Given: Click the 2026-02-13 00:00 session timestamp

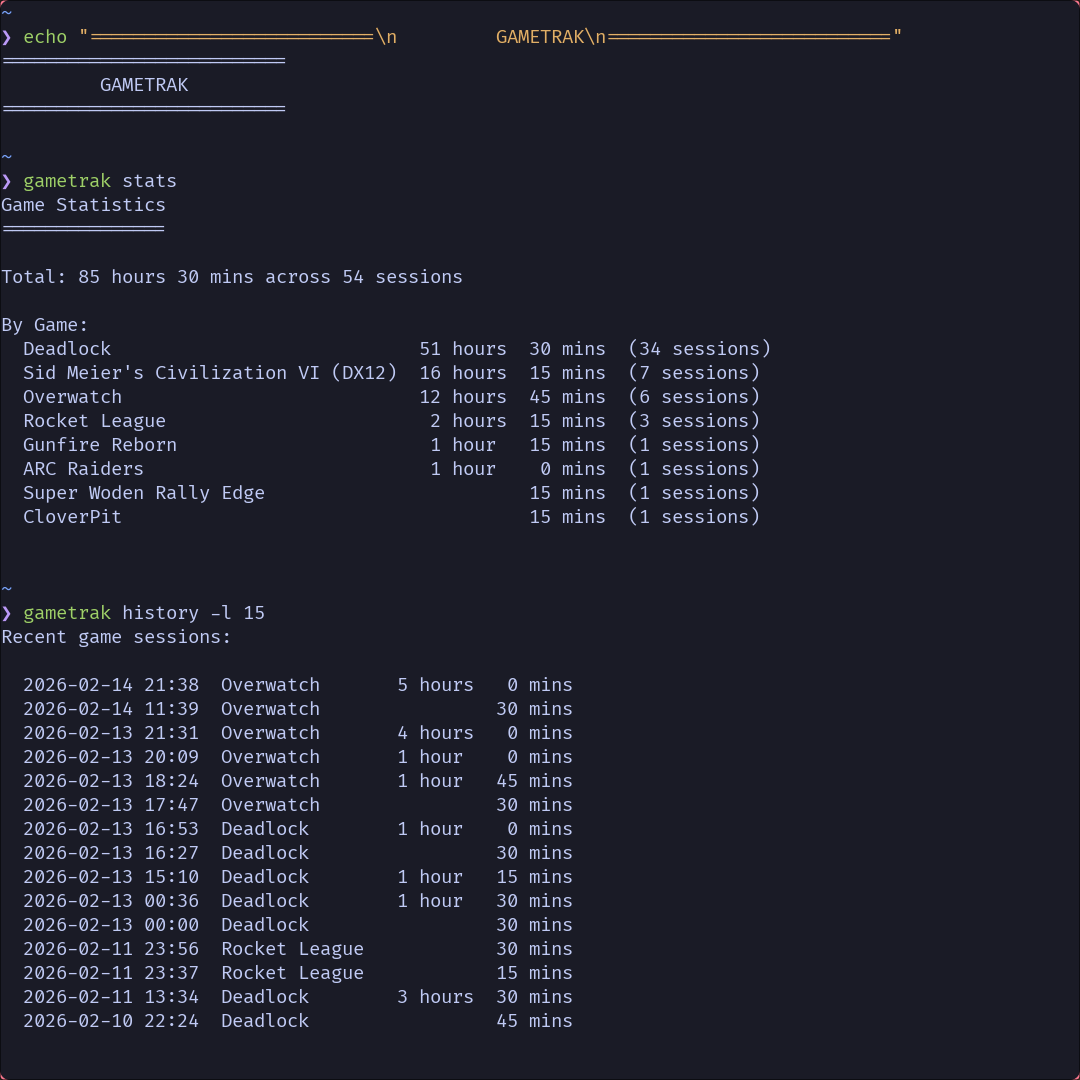Looking at the screenshot, I should click(111, 925).
